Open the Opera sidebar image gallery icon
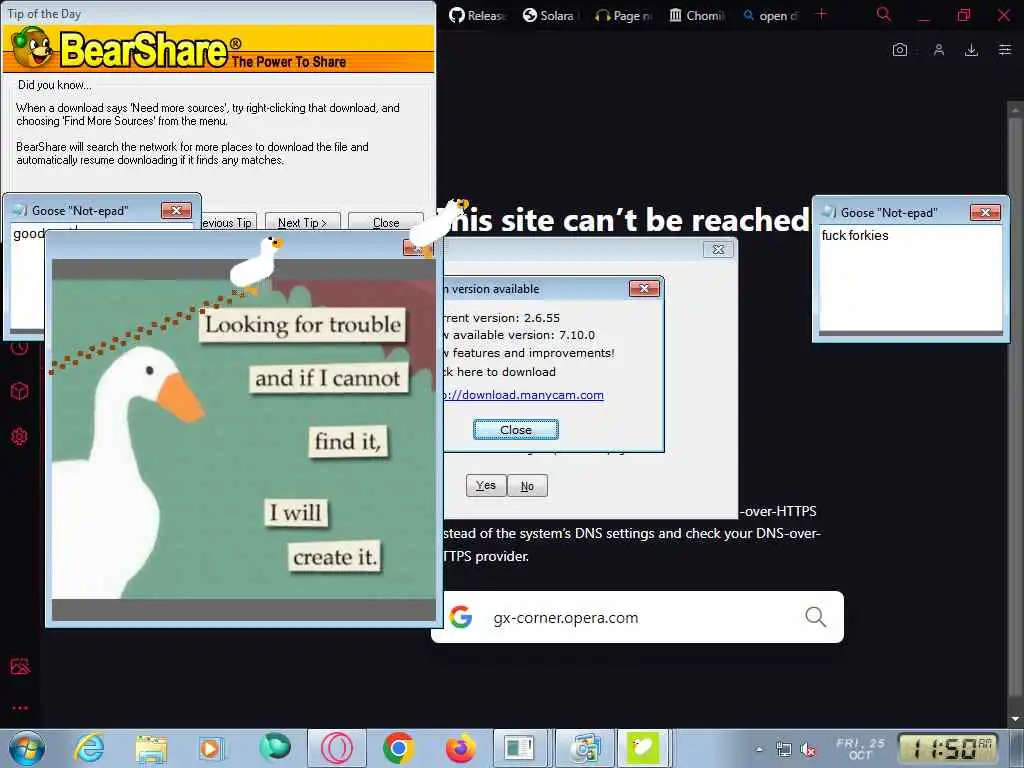The image size is (1024, 768). tap(20, 666)
